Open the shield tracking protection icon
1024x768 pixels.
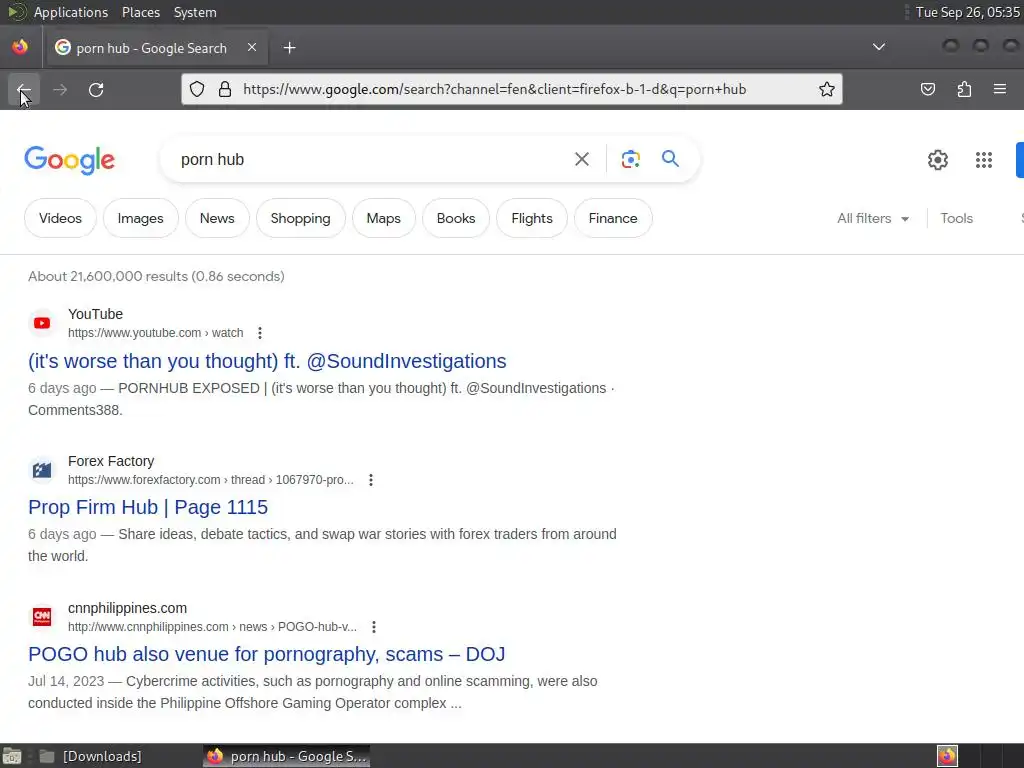(197, 89)
